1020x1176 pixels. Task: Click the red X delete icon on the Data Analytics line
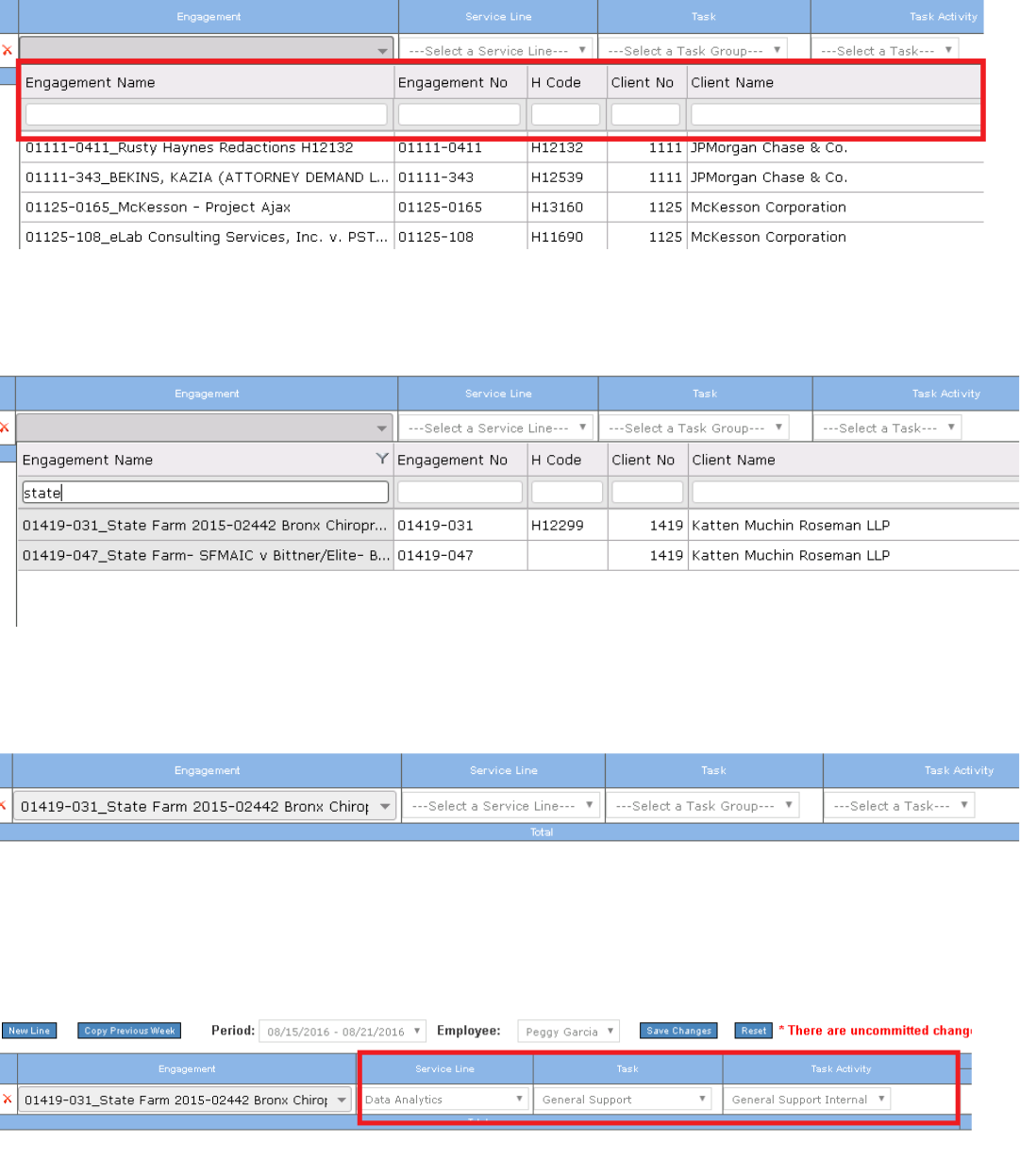pos(8,1099)
